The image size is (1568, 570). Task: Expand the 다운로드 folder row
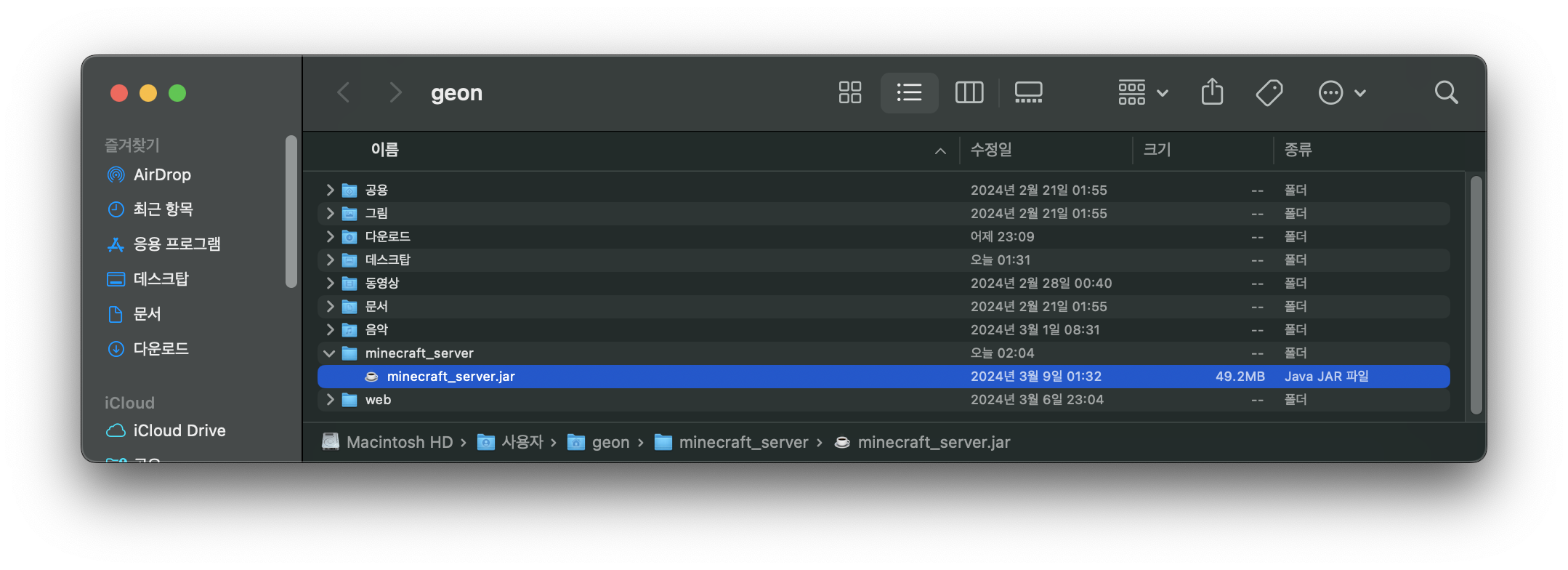[330, 236]
